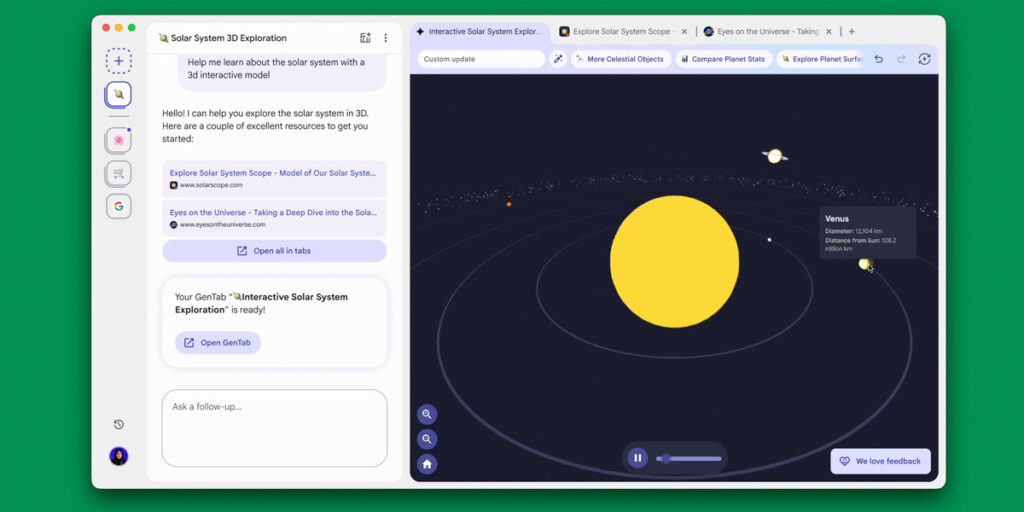This screenshot has height=512, width=1024.
Task: Click the undo arrow in GenTab toolbar
Action: tap(878, 59)
